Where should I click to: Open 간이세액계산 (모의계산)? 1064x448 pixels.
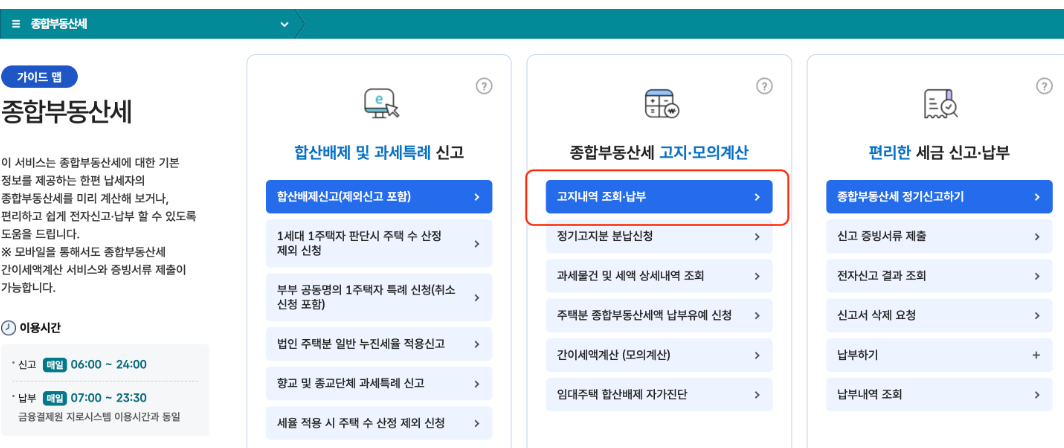coord(659,355)
